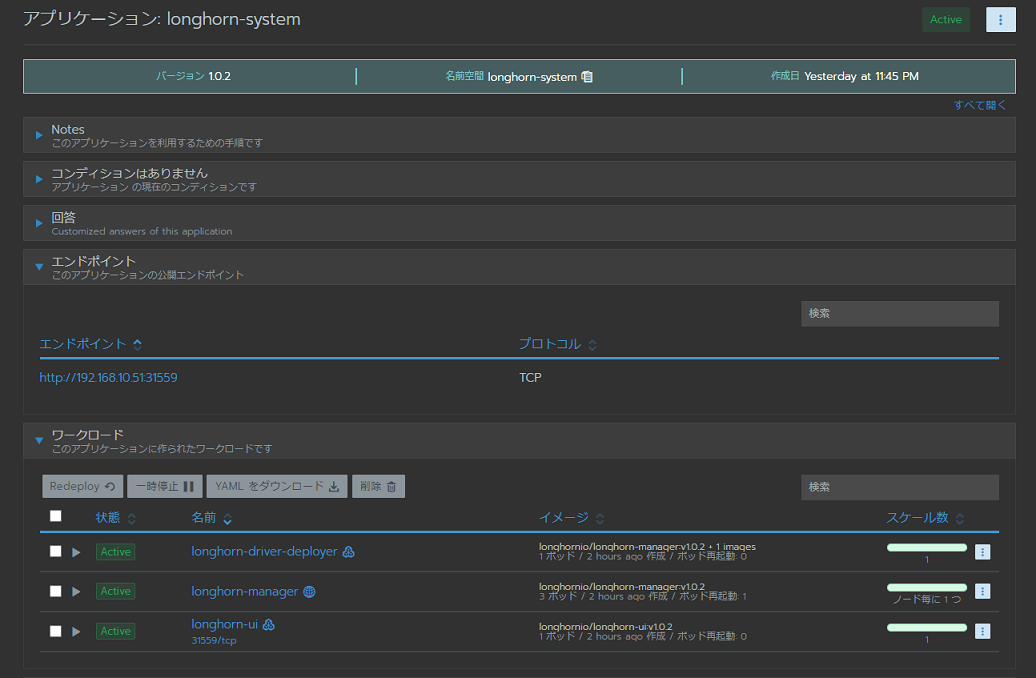1036x678 pixels.
Task: Copy the longhorn-system namespace to clipboard
Action: (587, 77)
